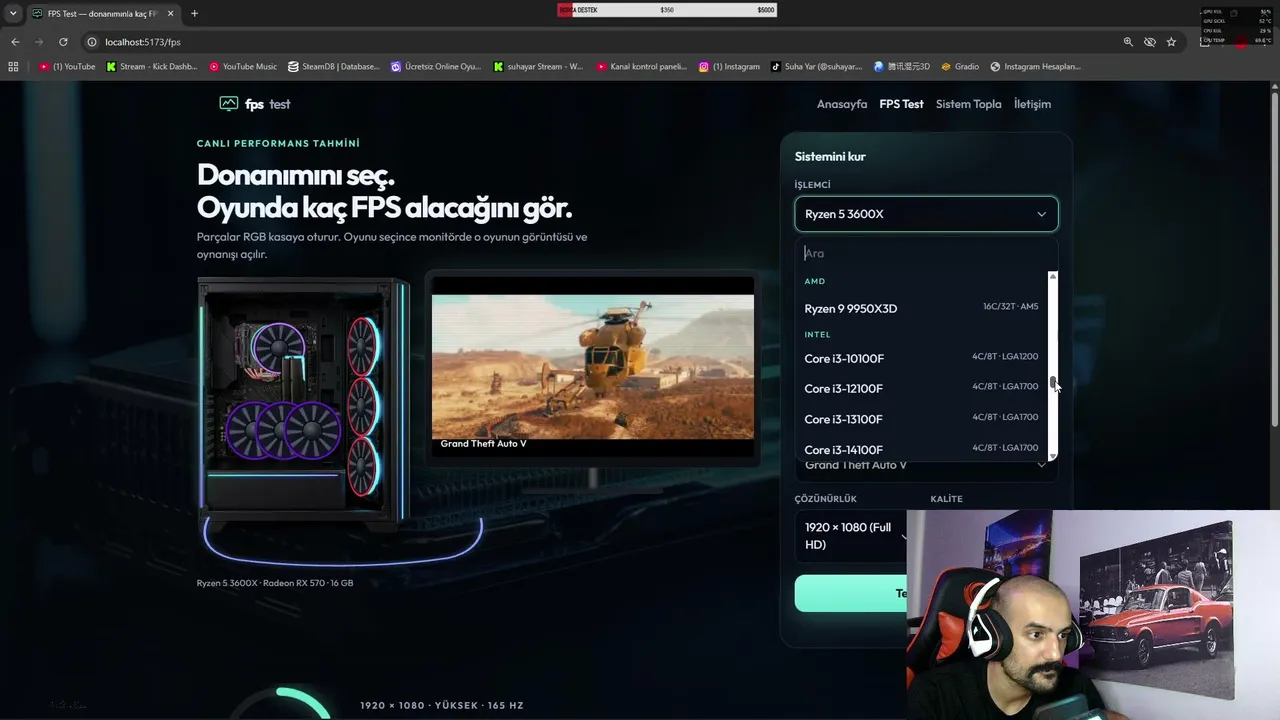Open the tab search dropdown arrow
The image size is (1280, 720).
tap(13, 13)
